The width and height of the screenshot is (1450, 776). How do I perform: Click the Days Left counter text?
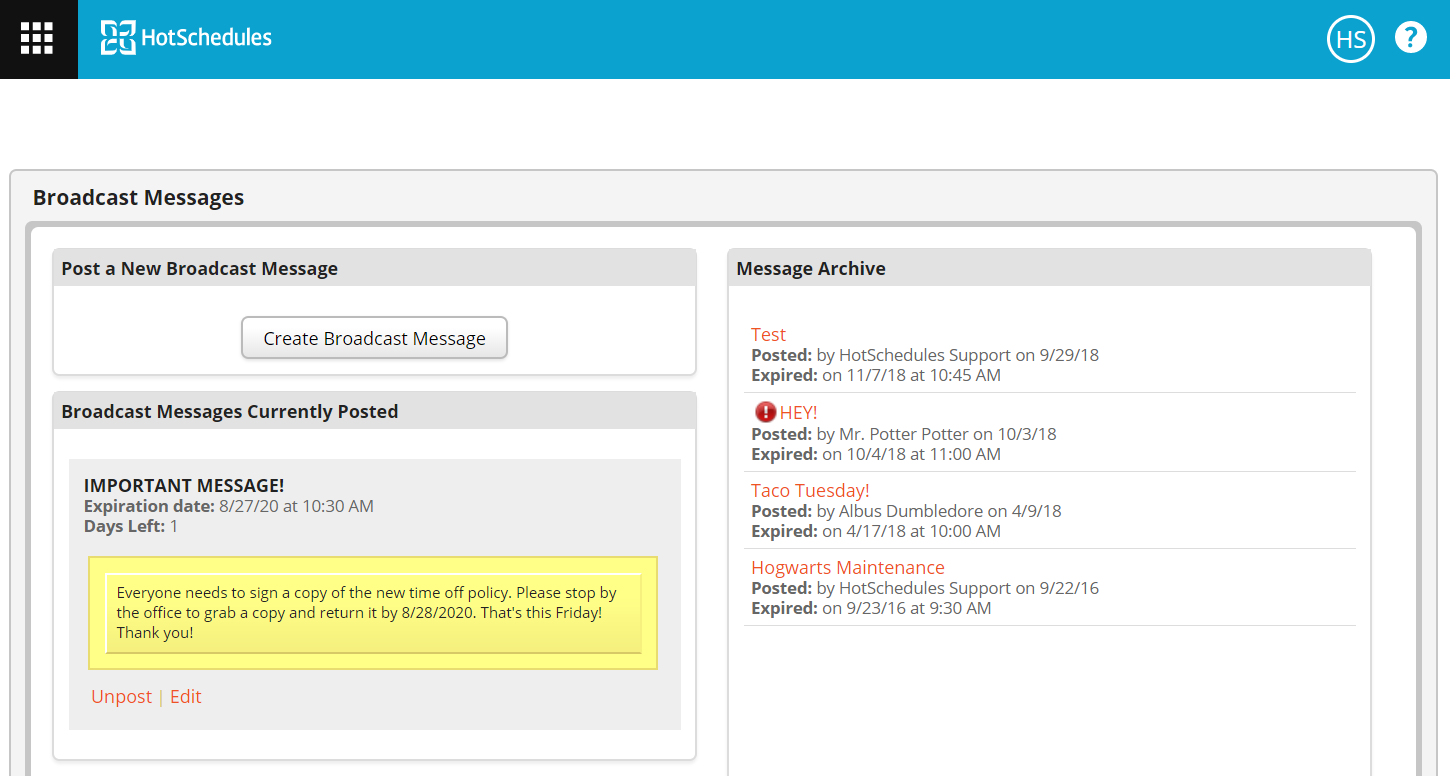tap(130, 526)
